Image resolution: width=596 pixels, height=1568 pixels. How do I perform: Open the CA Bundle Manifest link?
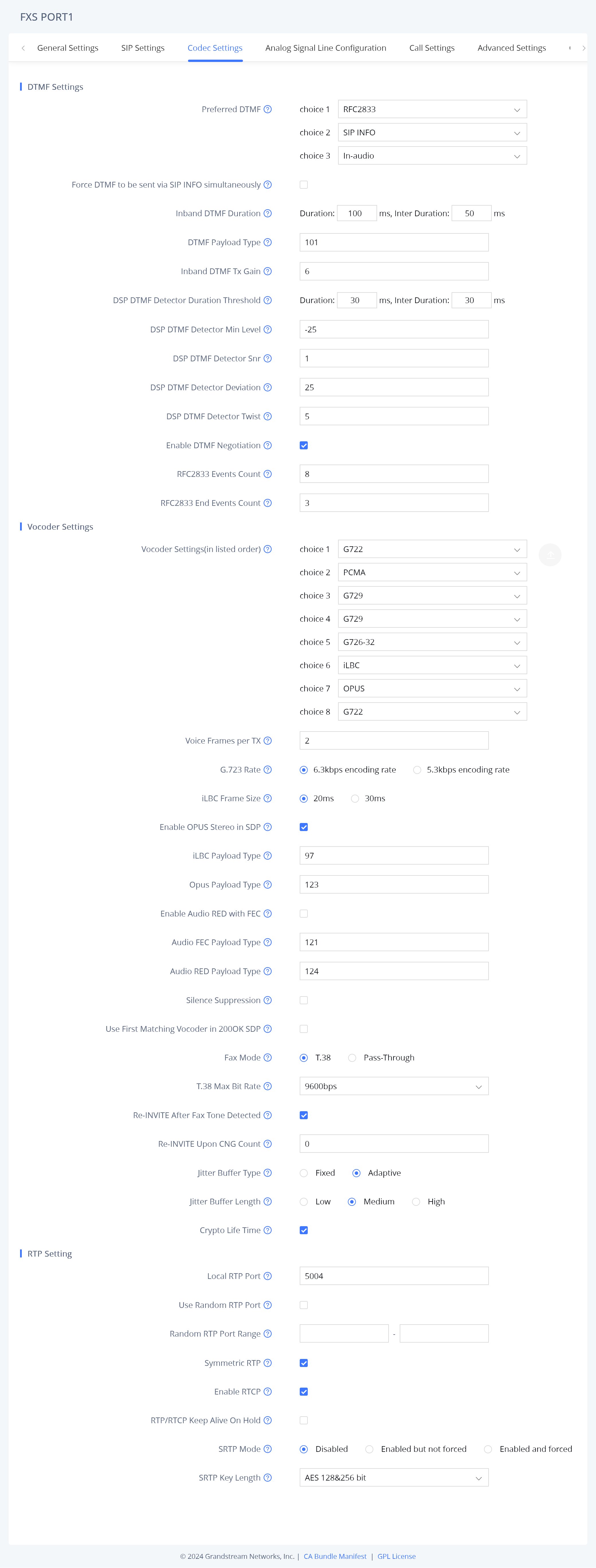click(x=334, y=1556)
